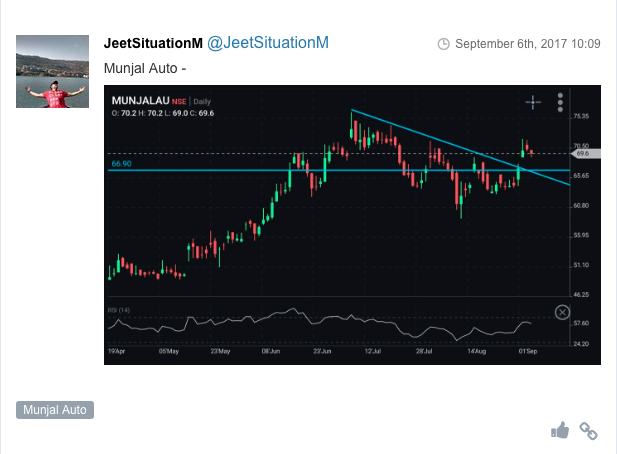Open the @JeetSituationM handle link
This screenshot has width=617, height=454.
[x=268, y=43]
